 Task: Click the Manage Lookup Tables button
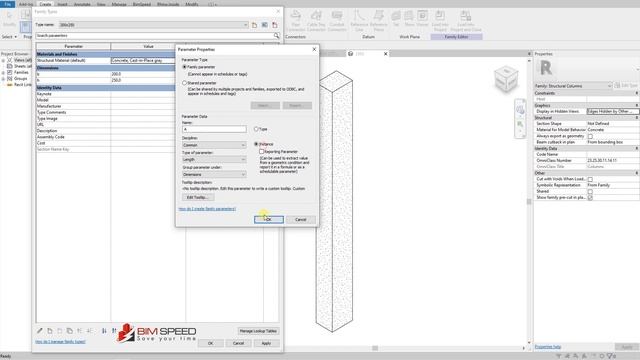[x=258, y=331]
